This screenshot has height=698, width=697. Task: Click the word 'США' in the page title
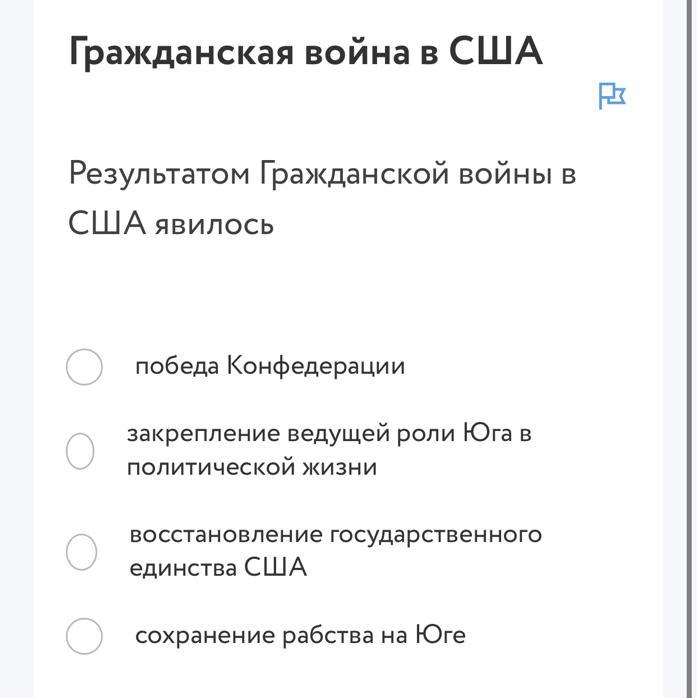[x=496, y=50]
